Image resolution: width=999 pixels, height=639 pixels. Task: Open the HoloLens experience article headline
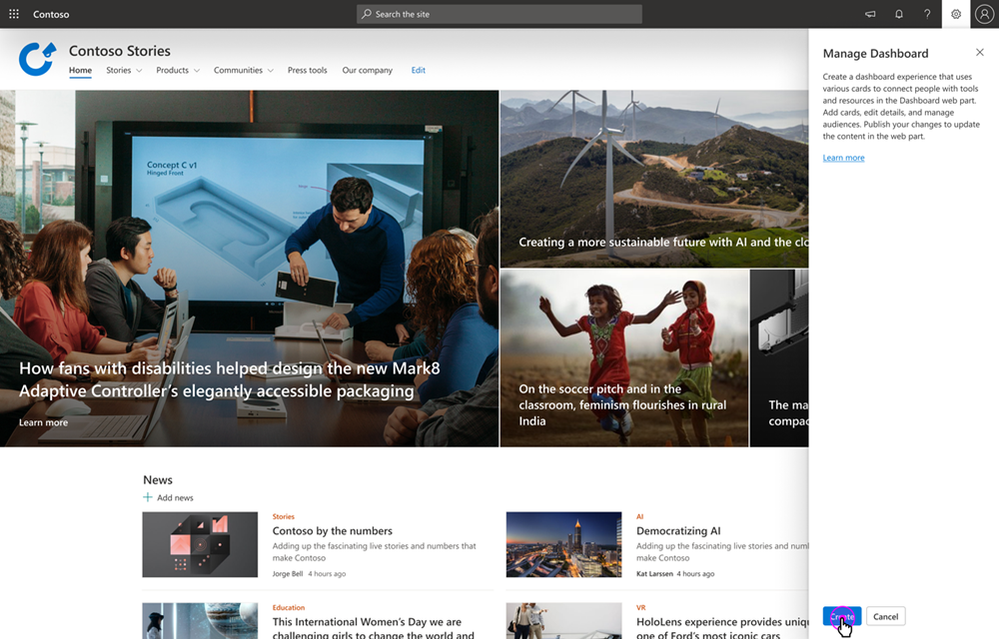722,627
